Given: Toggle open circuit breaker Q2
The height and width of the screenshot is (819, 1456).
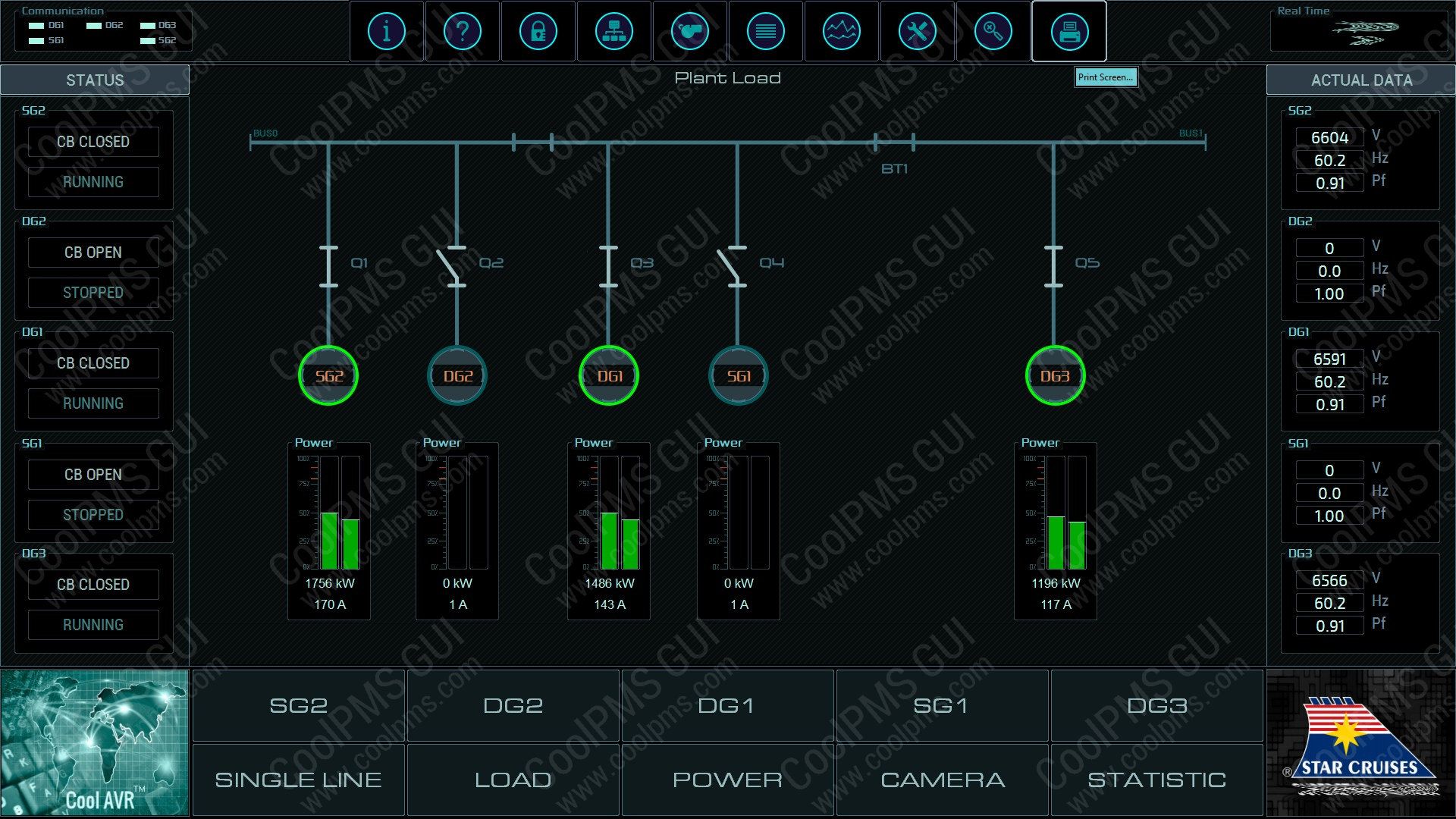Looking at the screenshot, I should [x=453, y=266].
